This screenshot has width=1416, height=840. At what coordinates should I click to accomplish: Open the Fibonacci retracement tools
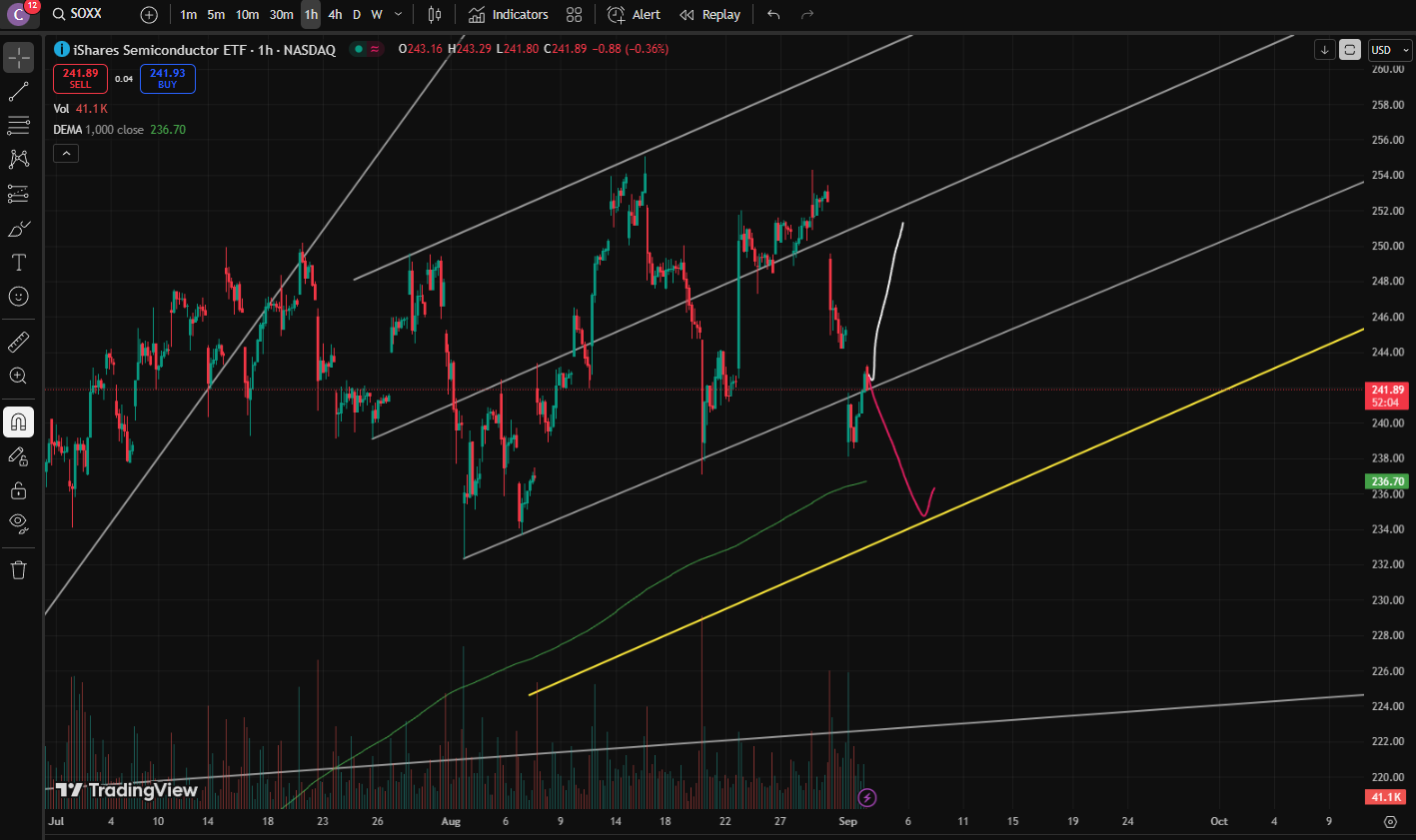point(18,126)
